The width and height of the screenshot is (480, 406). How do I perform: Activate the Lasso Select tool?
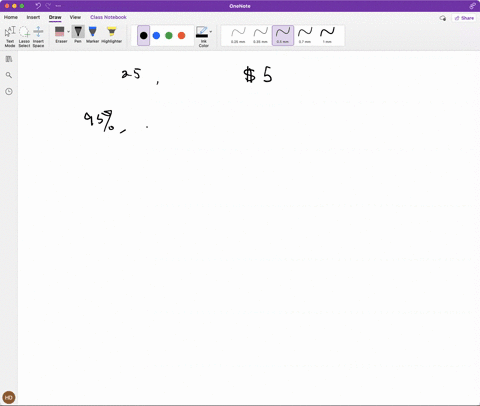tap(24, 36)
